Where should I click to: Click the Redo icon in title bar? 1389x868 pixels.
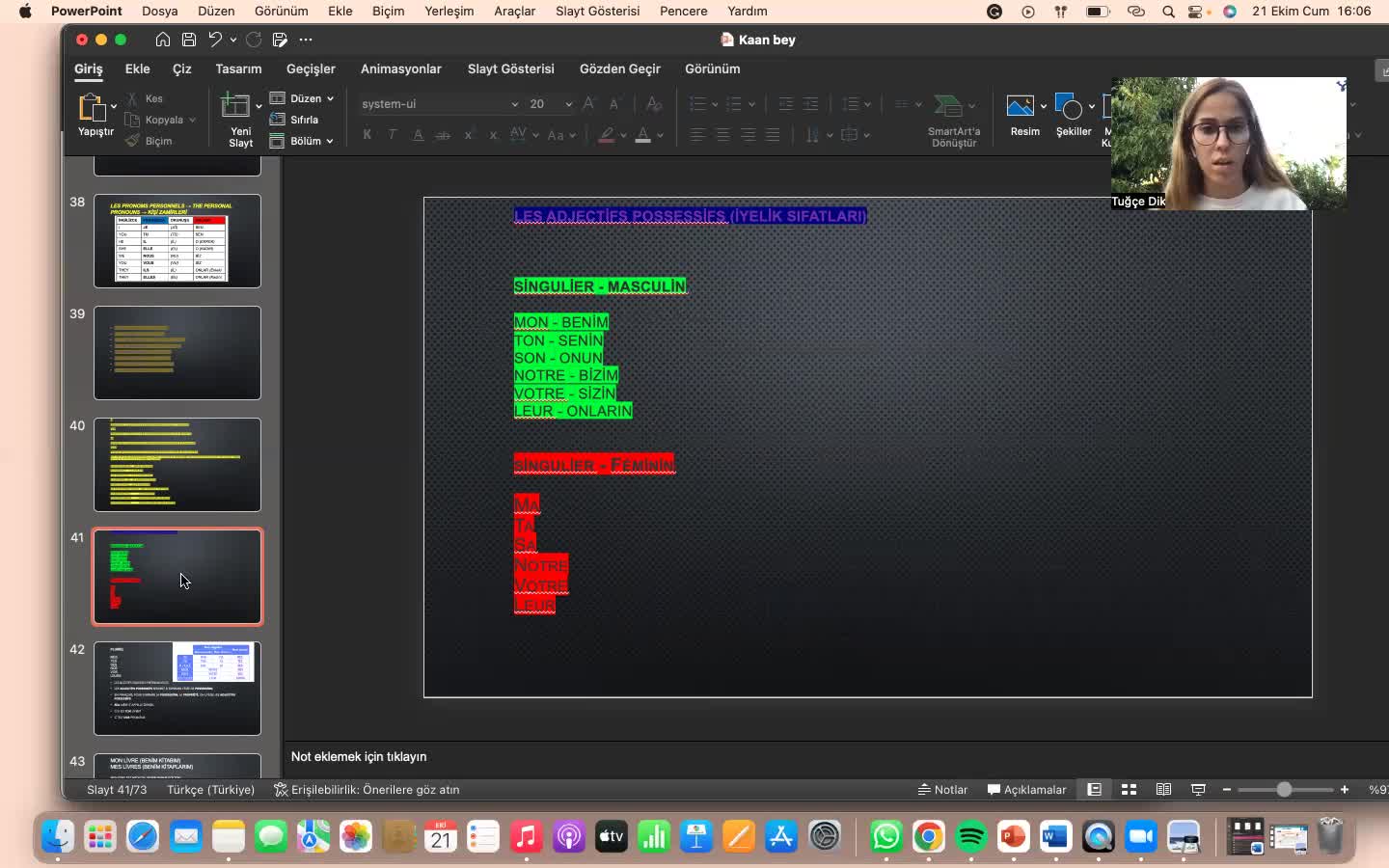(254, 40)
